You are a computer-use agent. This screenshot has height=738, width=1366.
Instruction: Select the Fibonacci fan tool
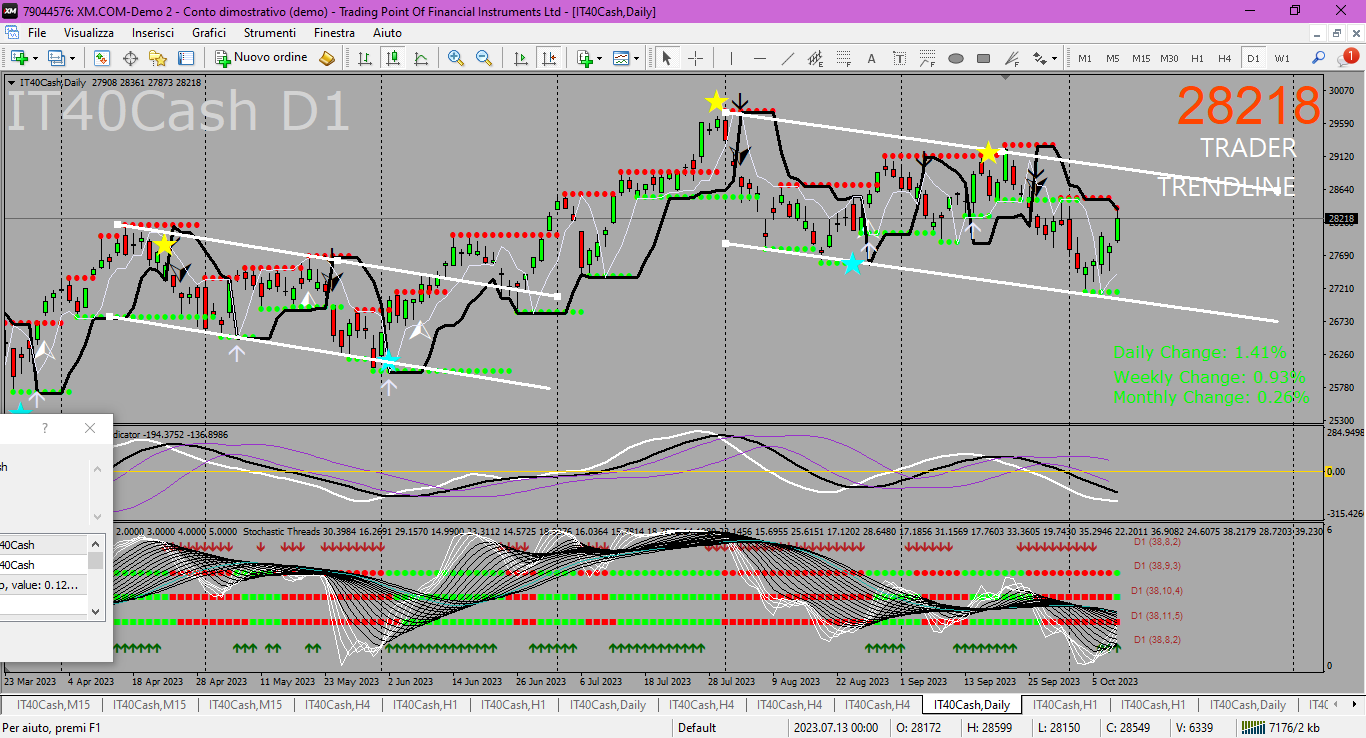point(1012,58)
